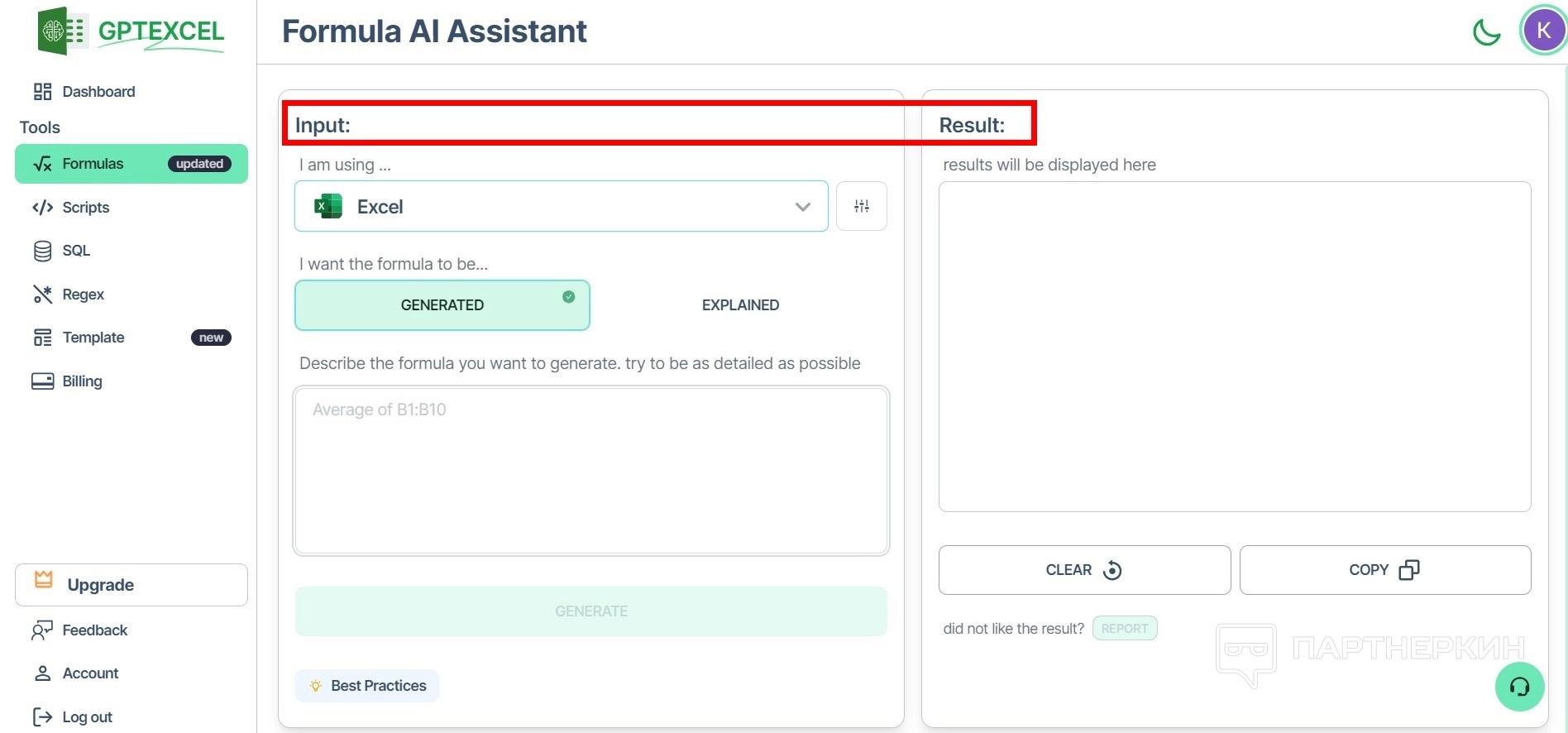
Task: Open Regex tool in sidebar
Action: [x=83, y=295]
